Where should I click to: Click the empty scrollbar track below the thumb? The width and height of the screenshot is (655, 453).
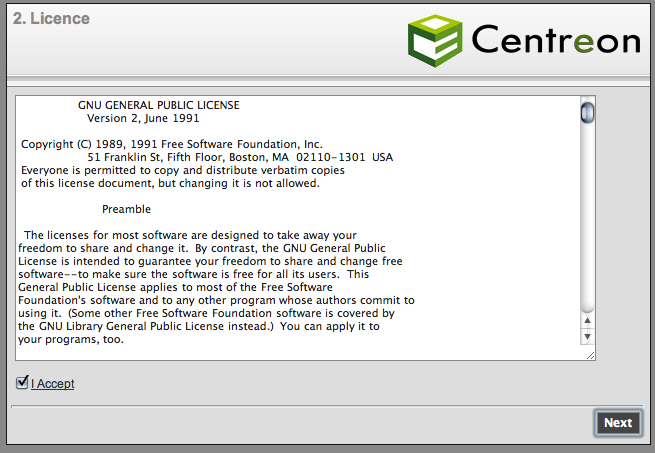click(588, 220)
